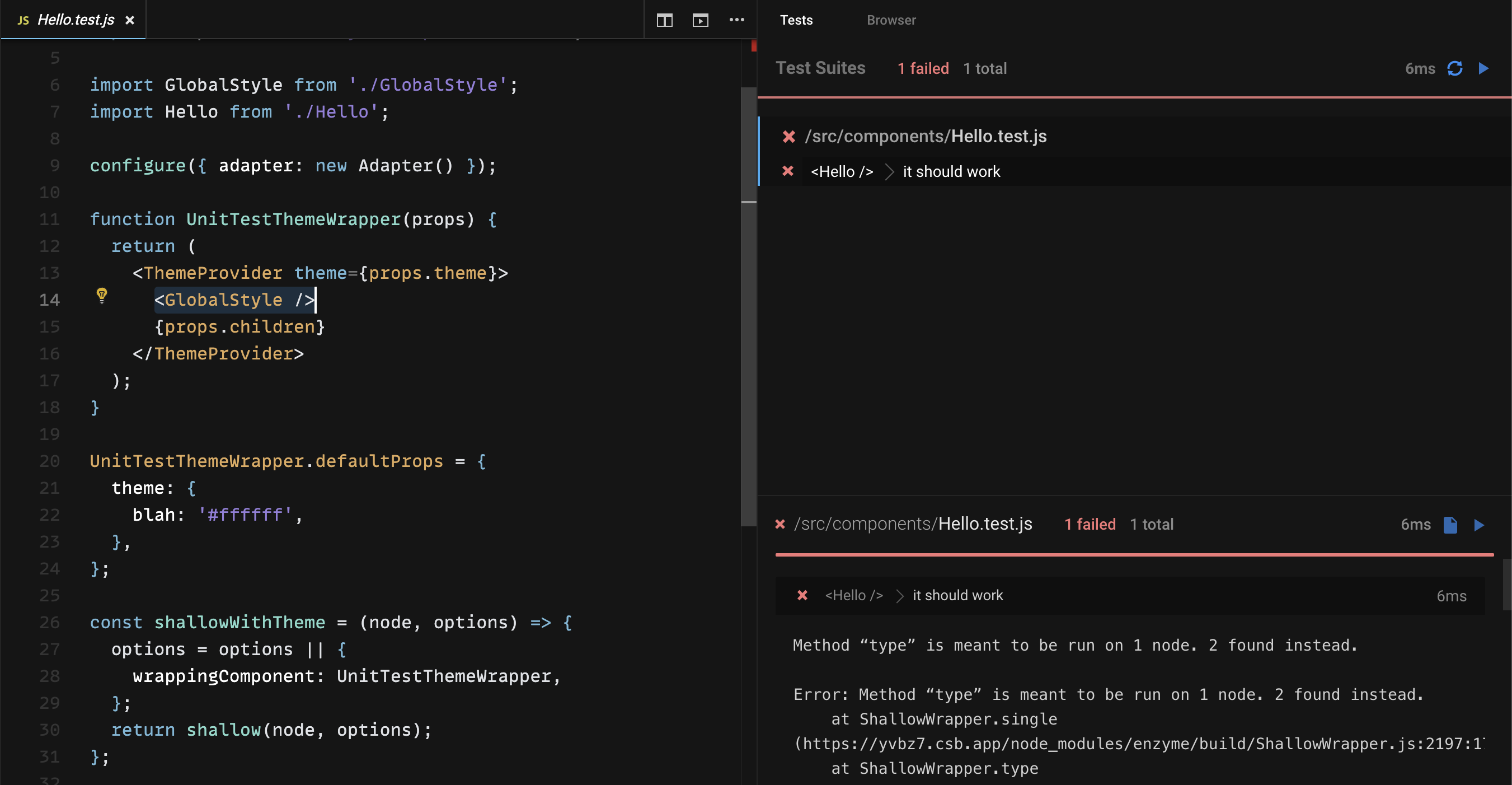Click failed X icon in details 'it should work' row

pos(802,595)
